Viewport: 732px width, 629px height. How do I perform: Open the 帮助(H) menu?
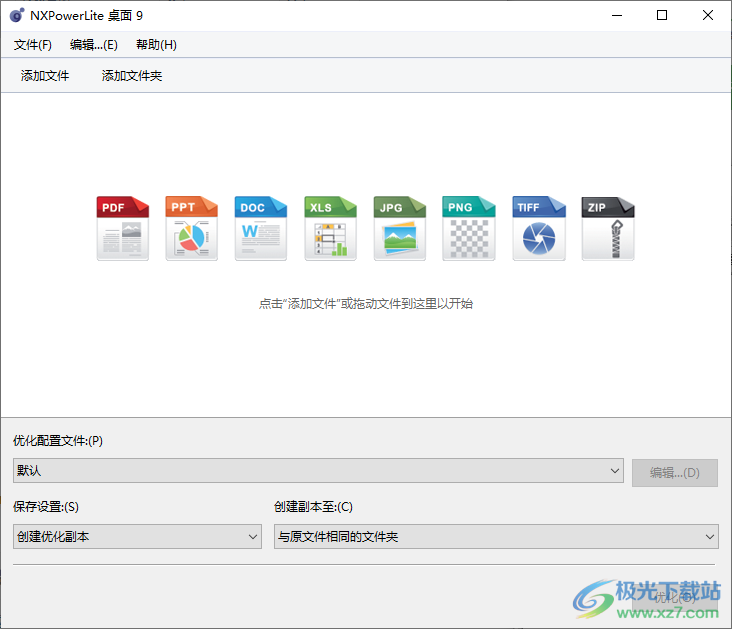tap(156, 45)
